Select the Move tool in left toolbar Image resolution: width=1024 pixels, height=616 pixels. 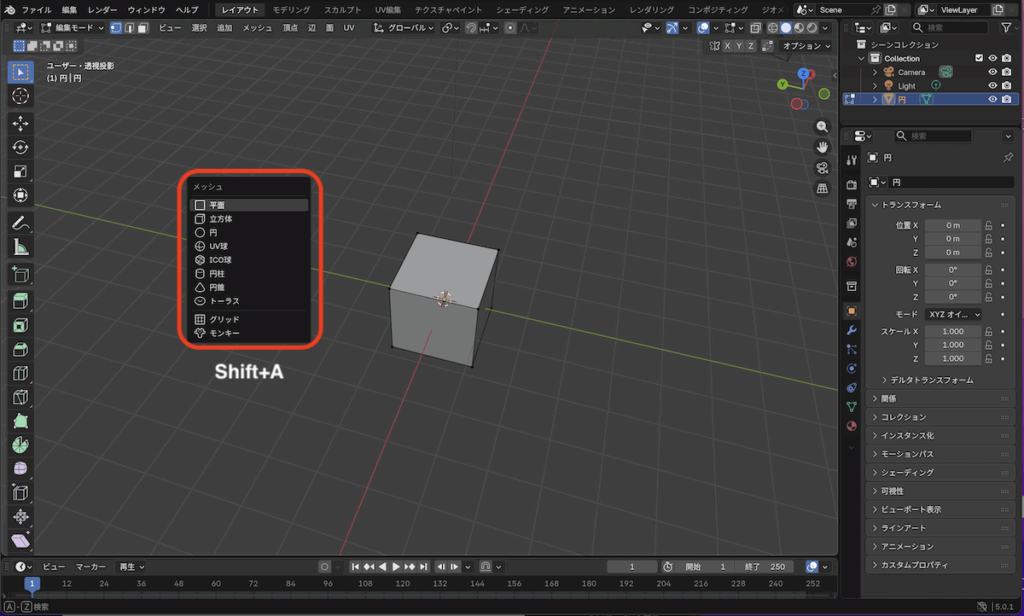coord(20,122)
